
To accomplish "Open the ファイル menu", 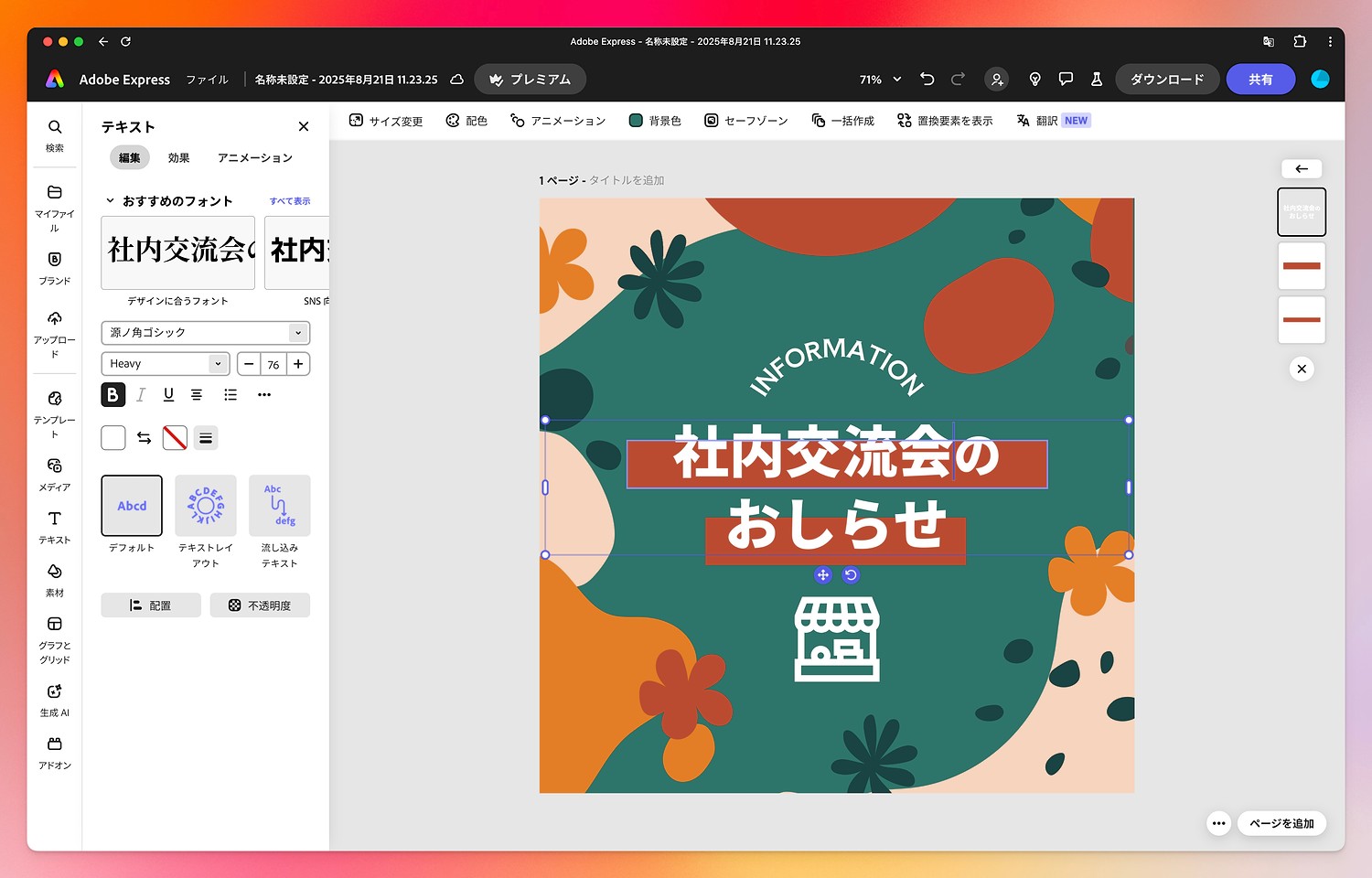I will [x=208, y=80].
